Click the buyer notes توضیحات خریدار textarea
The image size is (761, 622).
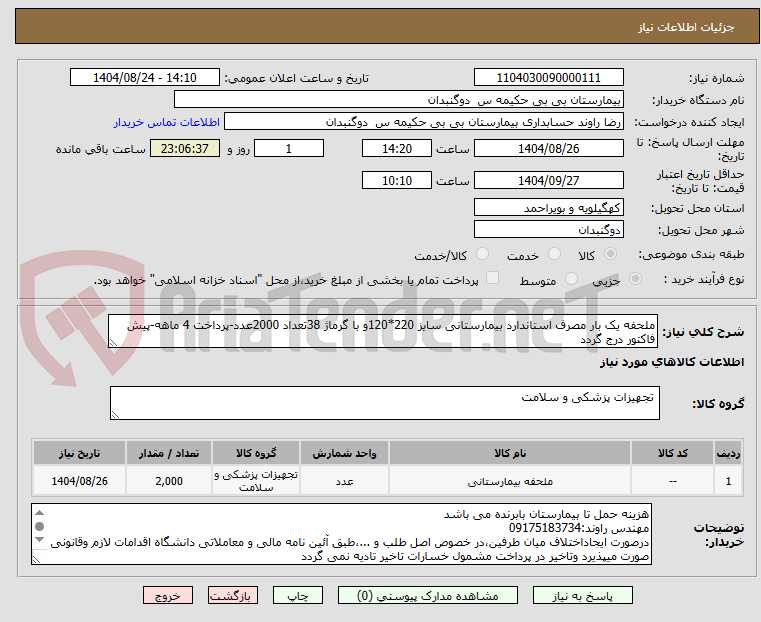(x=341, y=534)
